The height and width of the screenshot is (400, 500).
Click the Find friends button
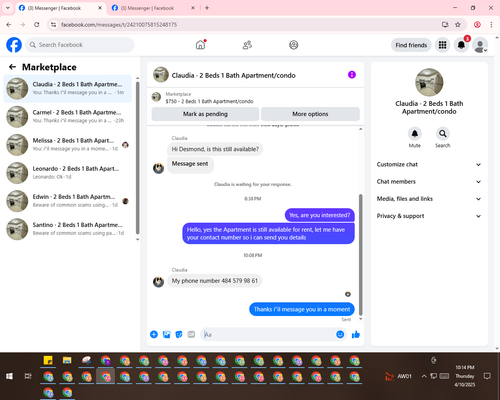411,45
